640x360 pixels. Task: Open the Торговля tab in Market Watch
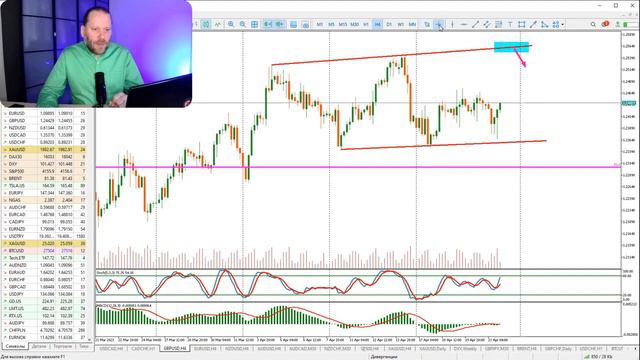(62, 346)
